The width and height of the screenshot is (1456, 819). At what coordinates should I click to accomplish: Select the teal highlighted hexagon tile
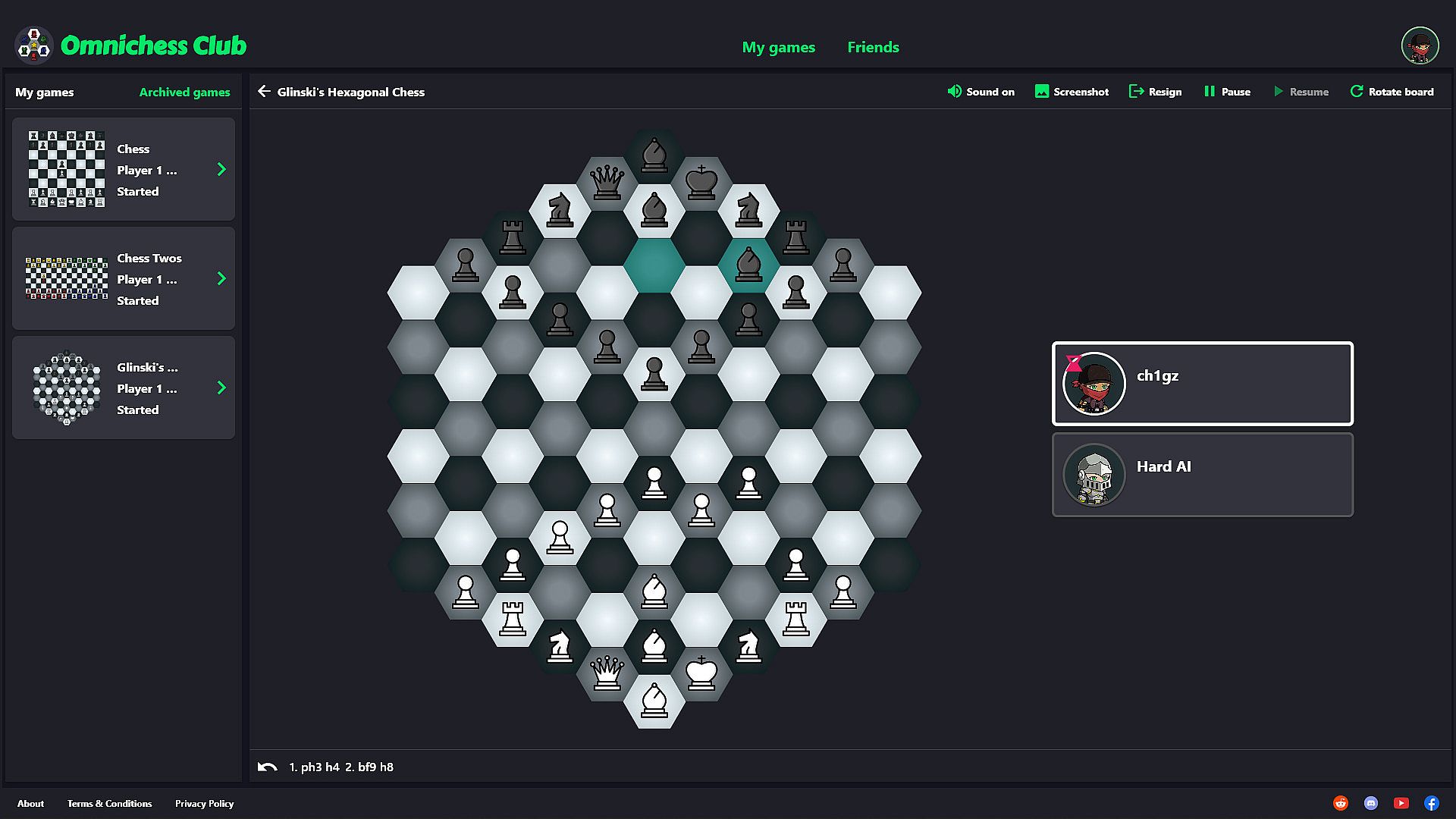654,265
